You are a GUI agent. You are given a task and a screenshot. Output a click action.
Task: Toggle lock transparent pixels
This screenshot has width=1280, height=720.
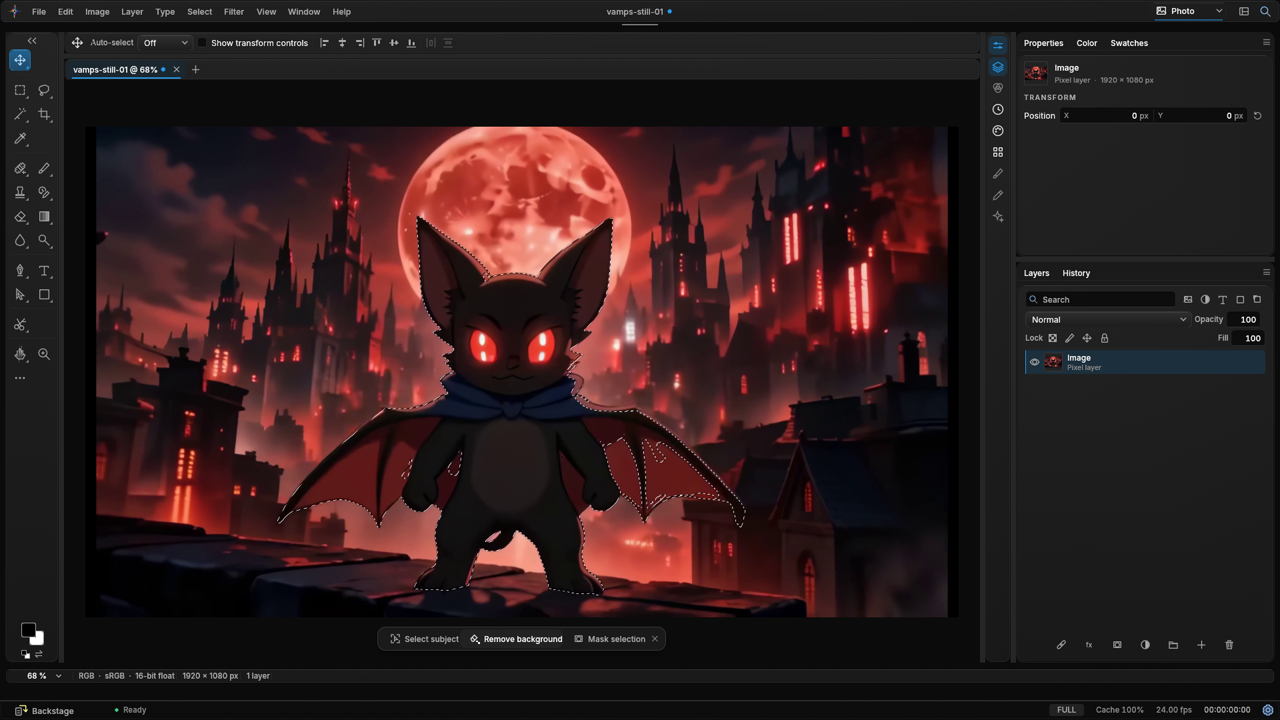[1052, 338]
